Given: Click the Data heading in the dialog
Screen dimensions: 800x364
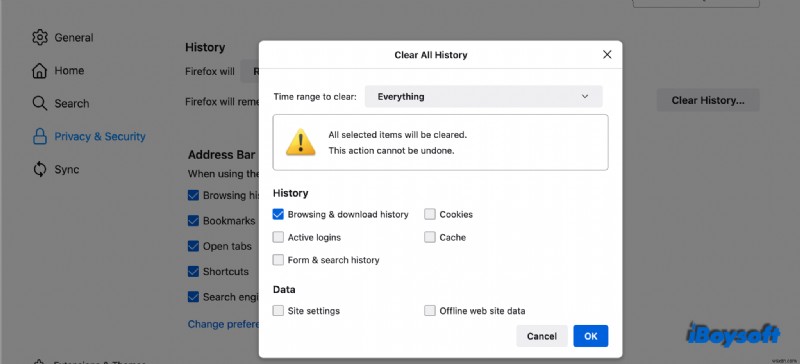Looking at the screenshot, I should click(284, 289).
